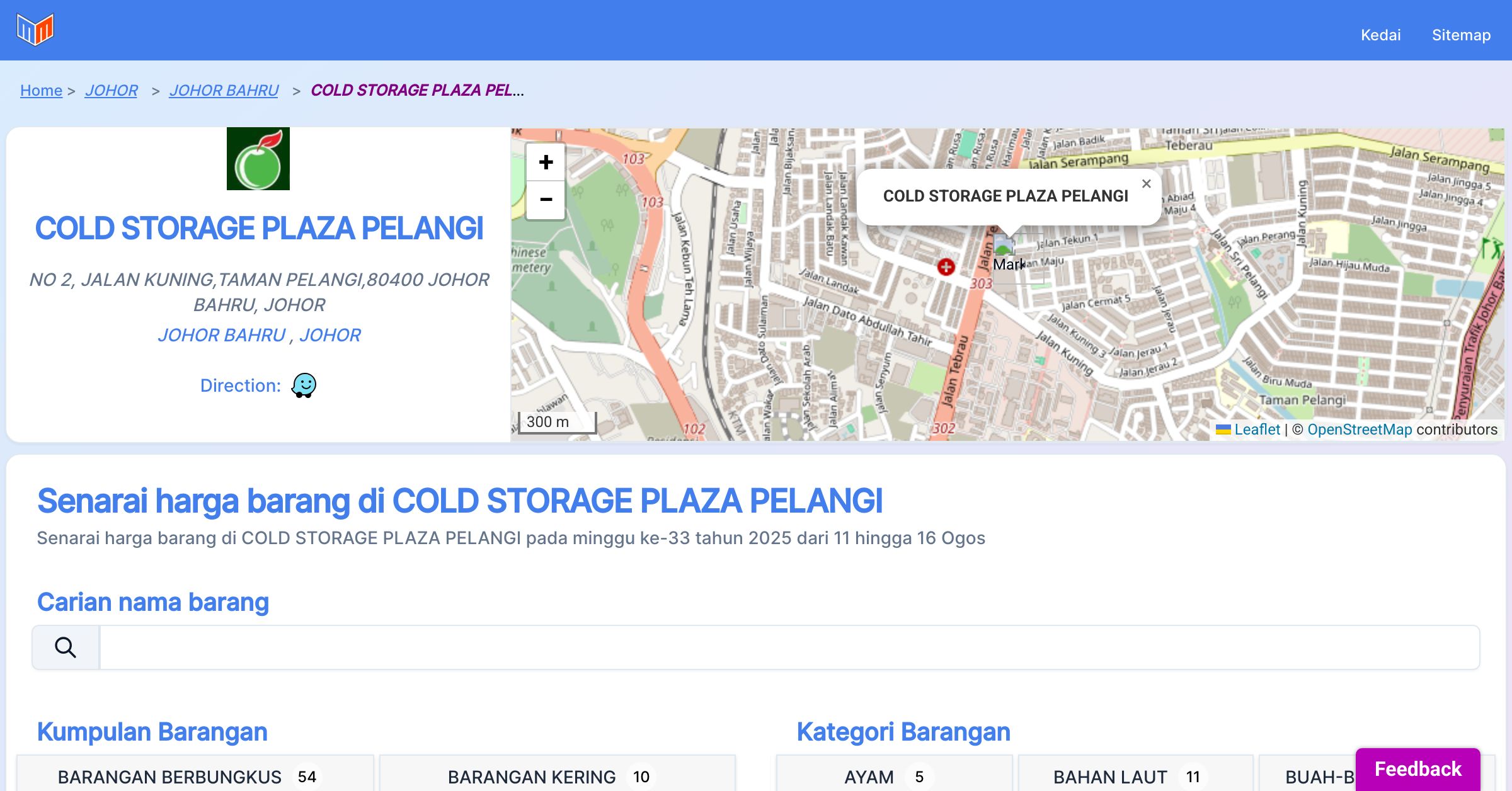Open the JOHOR BAHRU breadcrumb link
Screen dimensions: 1512x791
(x=224, y=91)
